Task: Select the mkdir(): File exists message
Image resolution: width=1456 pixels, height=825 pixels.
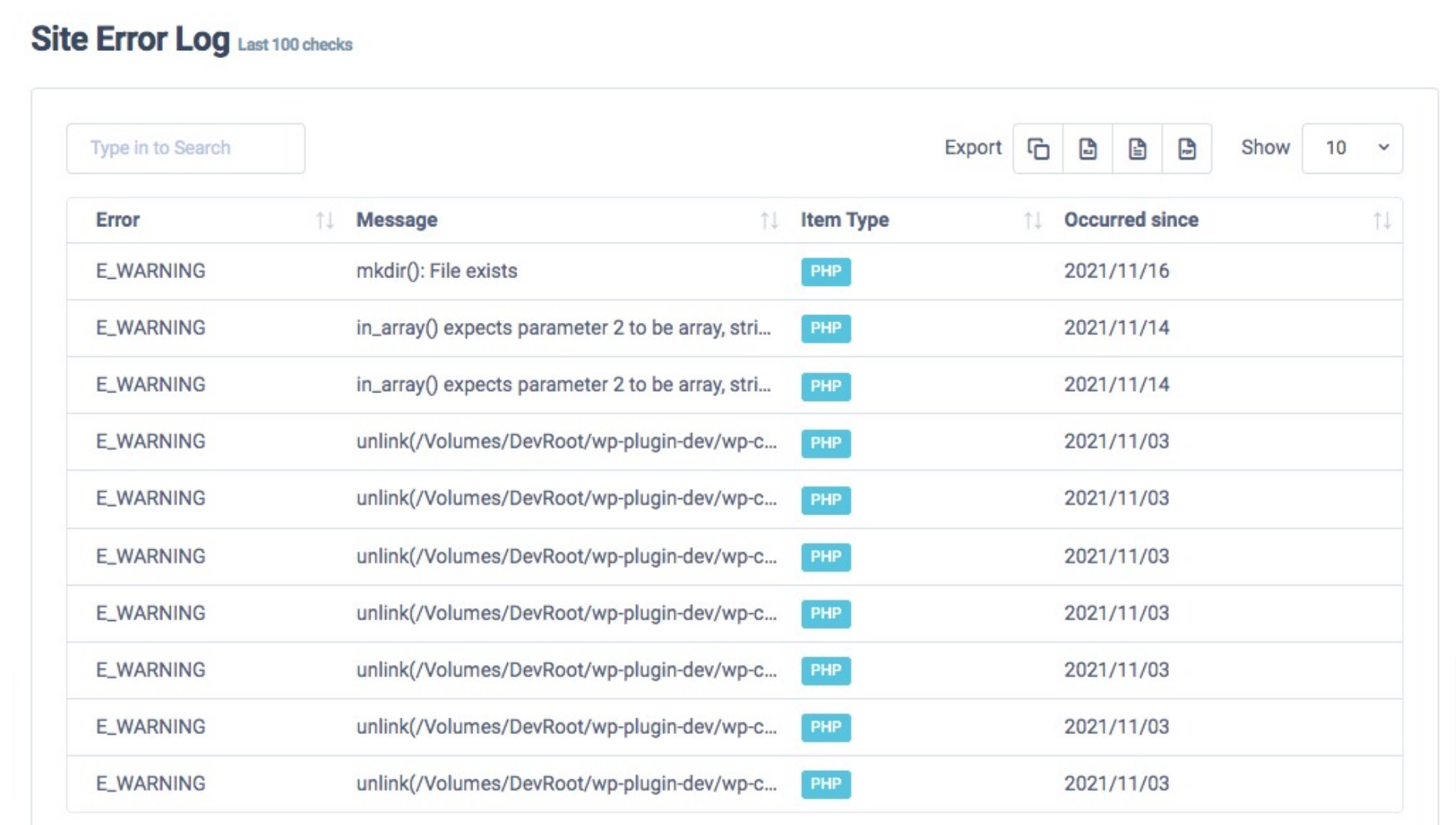Action: (x=436, y=271)
